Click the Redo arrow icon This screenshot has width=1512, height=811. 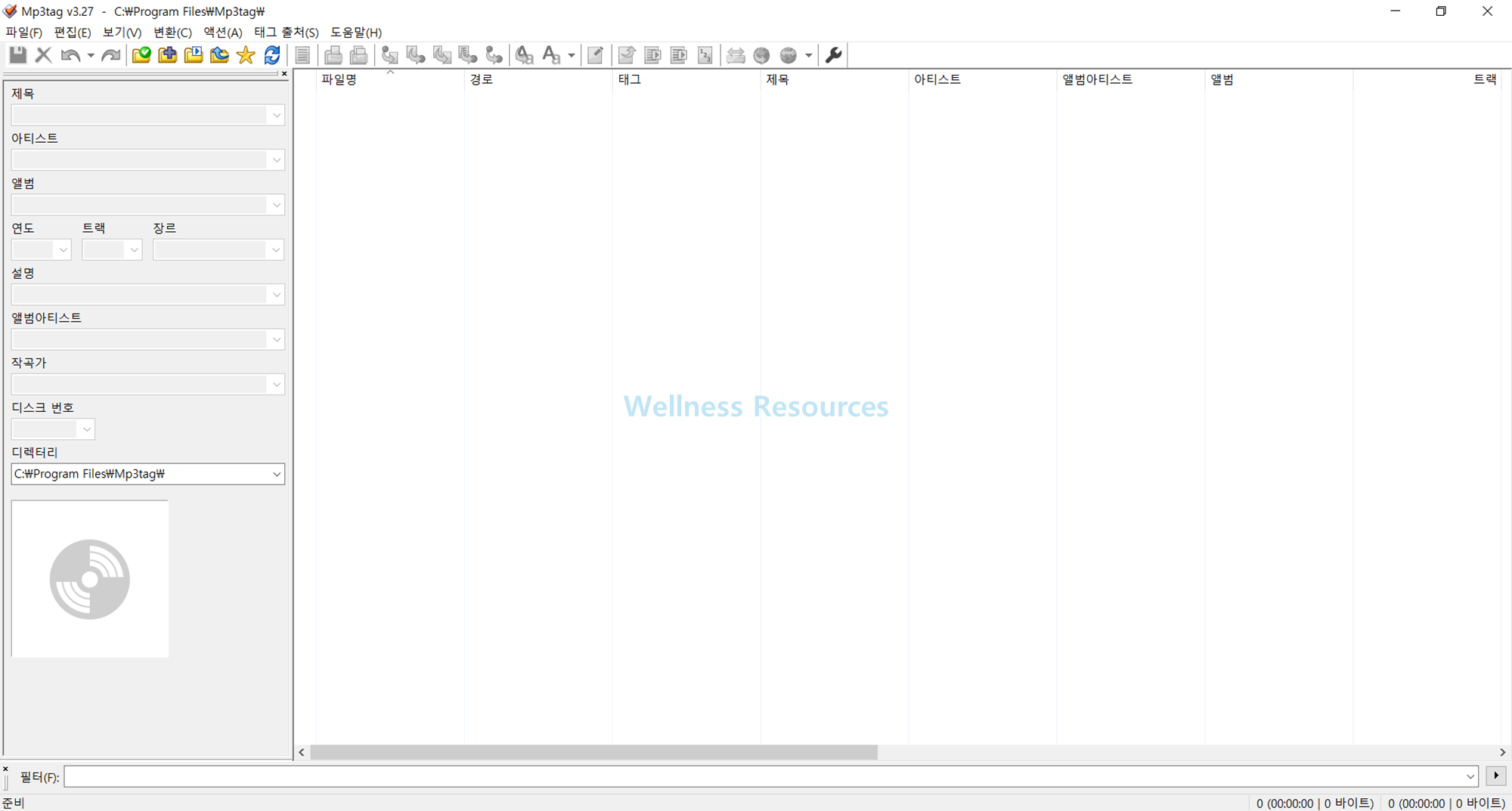111,55
